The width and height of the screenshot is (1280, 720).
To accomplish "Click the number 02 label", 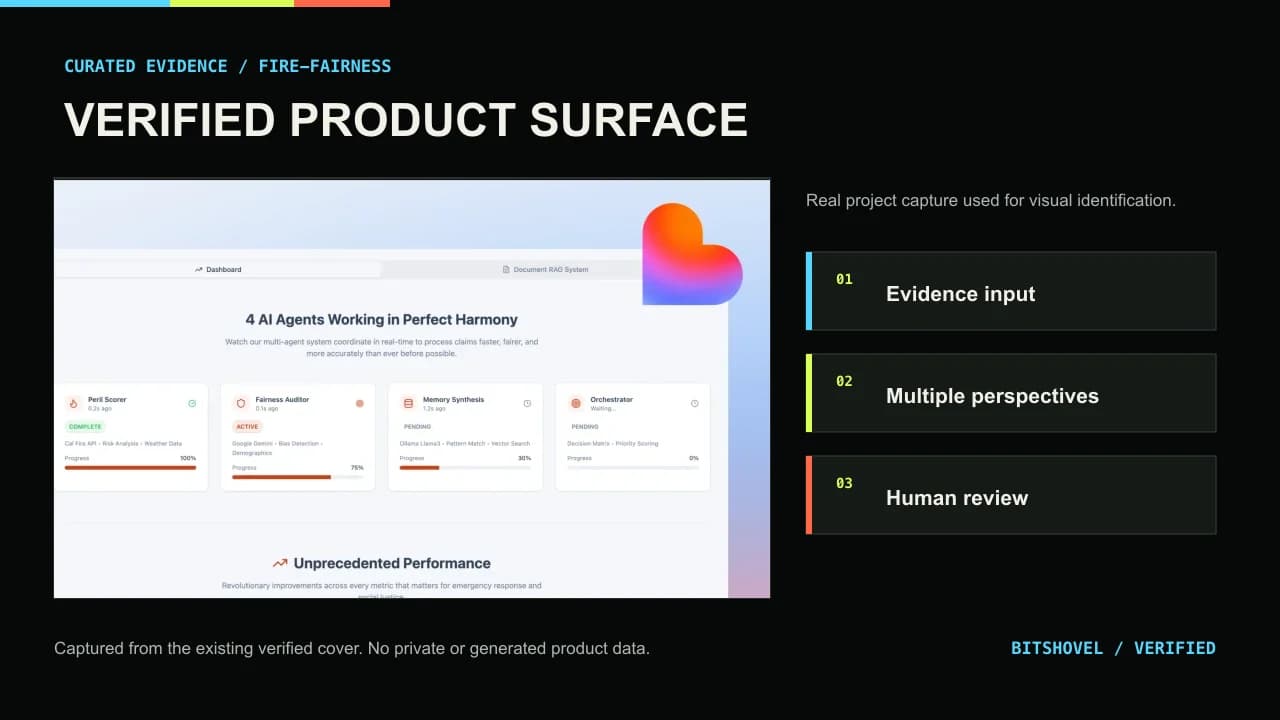I will coord(844,381).
